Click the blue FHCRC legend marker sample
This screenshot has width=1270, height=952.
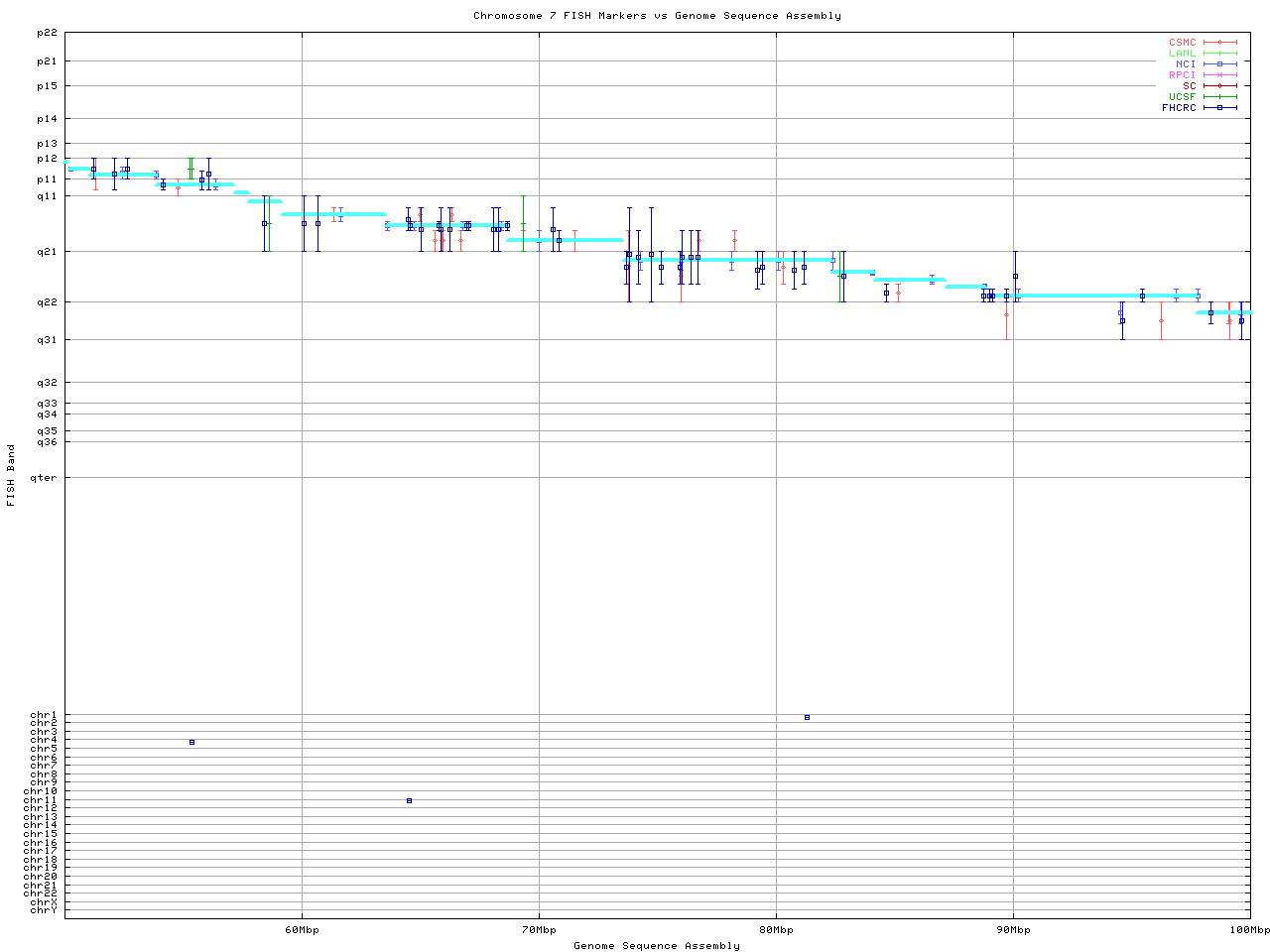tap(1219, 108)
